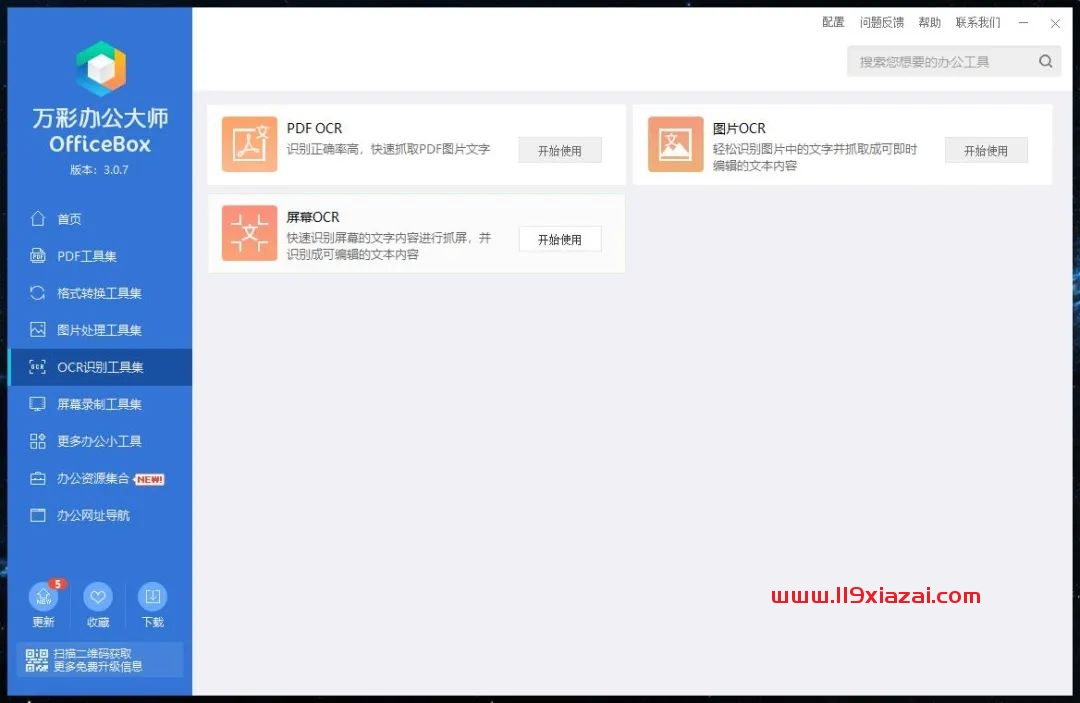Click the red NEW! badge

(x=149, y=479)
